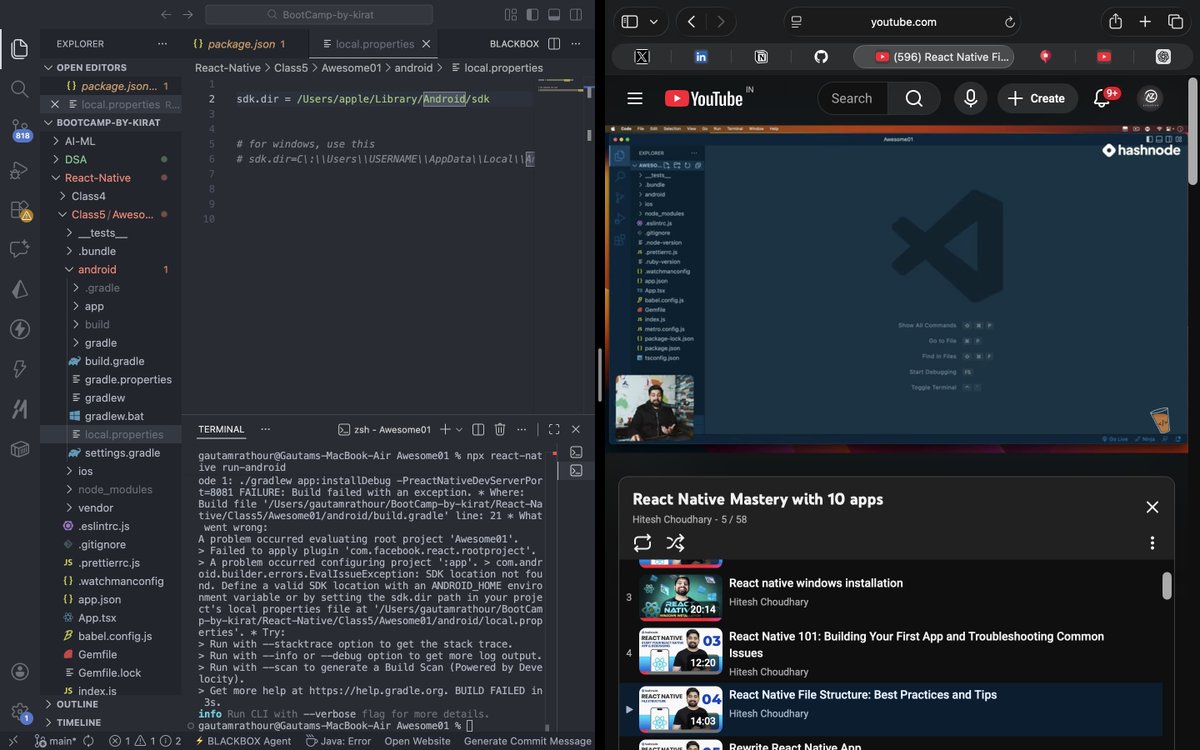Go back in VS Code navigation history

point(166,15)
